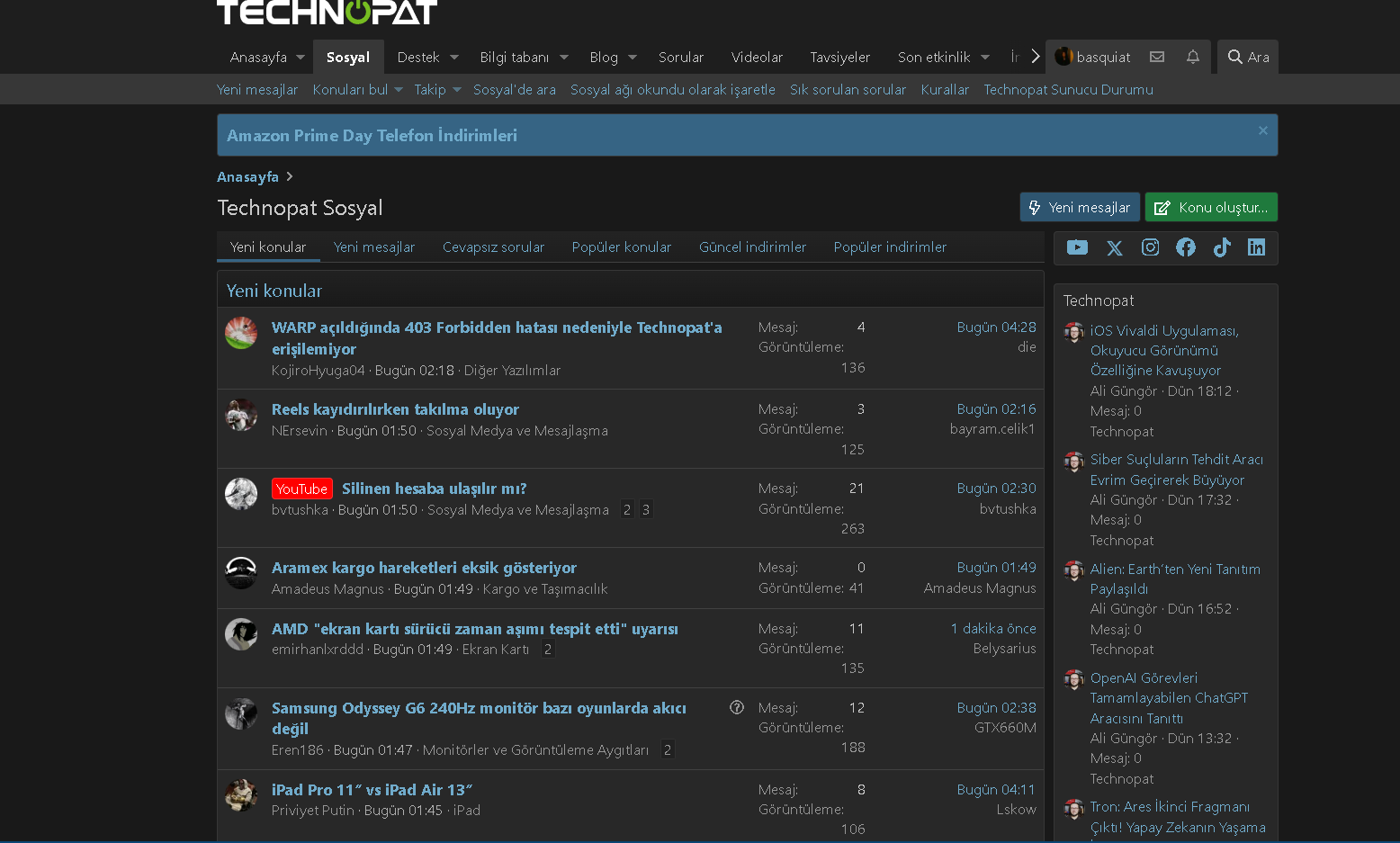Open Sık sorulan sorular link
Viewport: 1400px width, 843px height.
tap(848, 89)
